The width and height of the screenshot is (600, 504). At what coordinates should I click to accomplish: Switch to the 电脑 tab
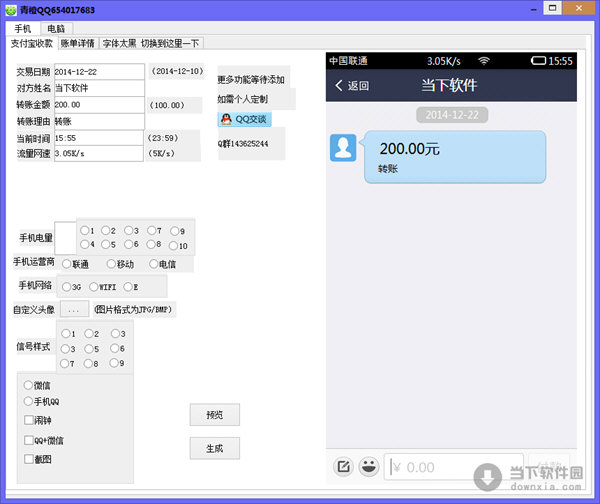56,29
